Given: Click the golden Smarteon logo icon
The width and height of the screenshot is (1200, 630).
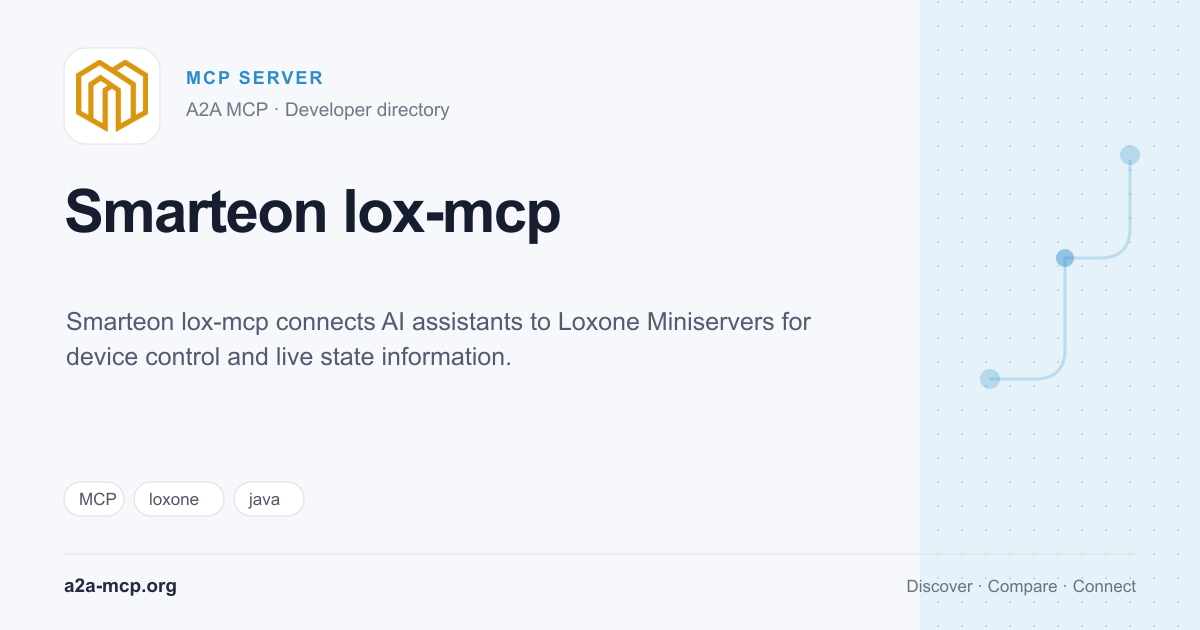Looking at the screenshot, I should (x=112, y=96).
